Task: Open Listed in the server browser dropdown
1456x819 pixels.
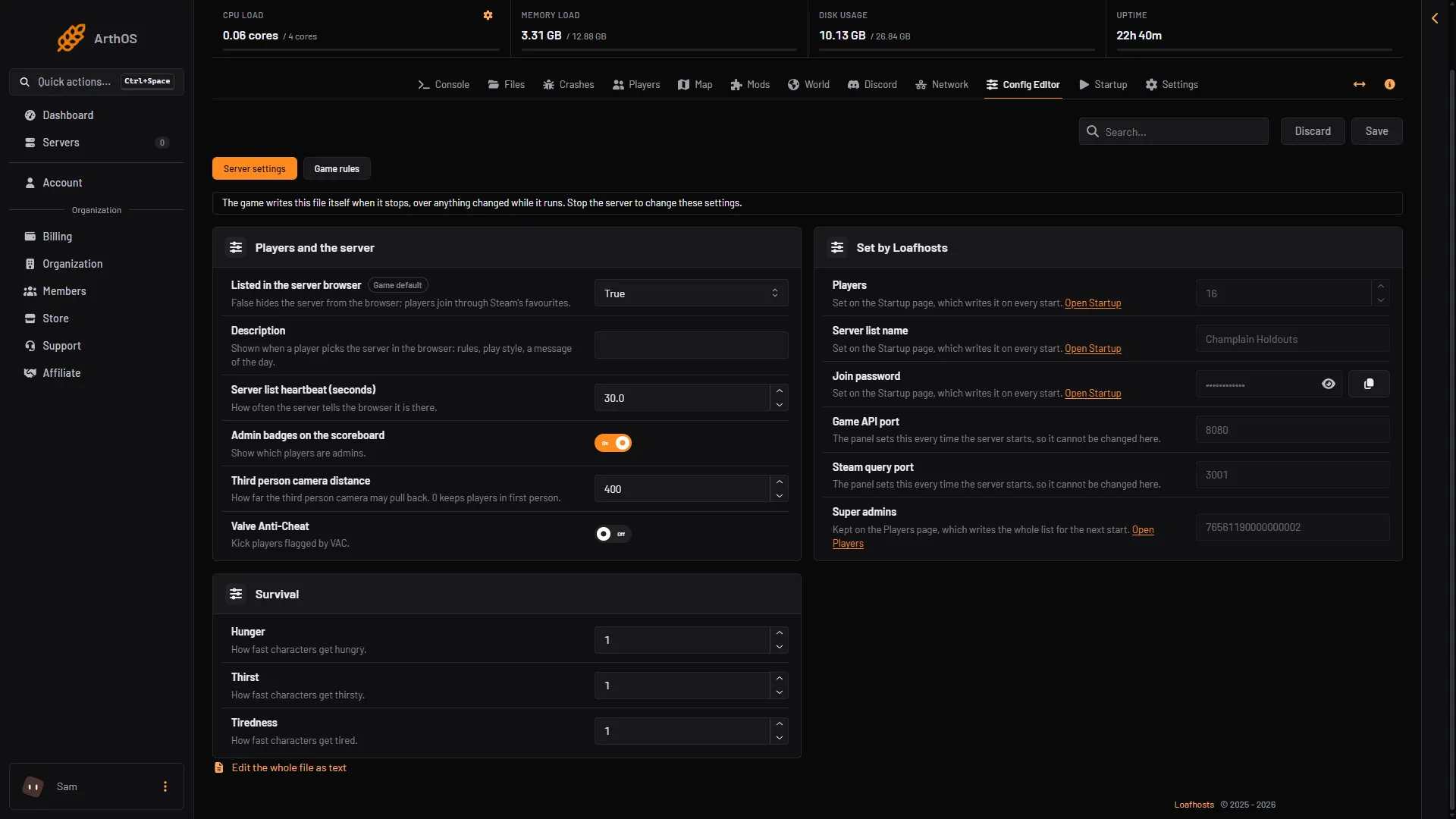Action: pyautogui.click(x=691, y=293)
